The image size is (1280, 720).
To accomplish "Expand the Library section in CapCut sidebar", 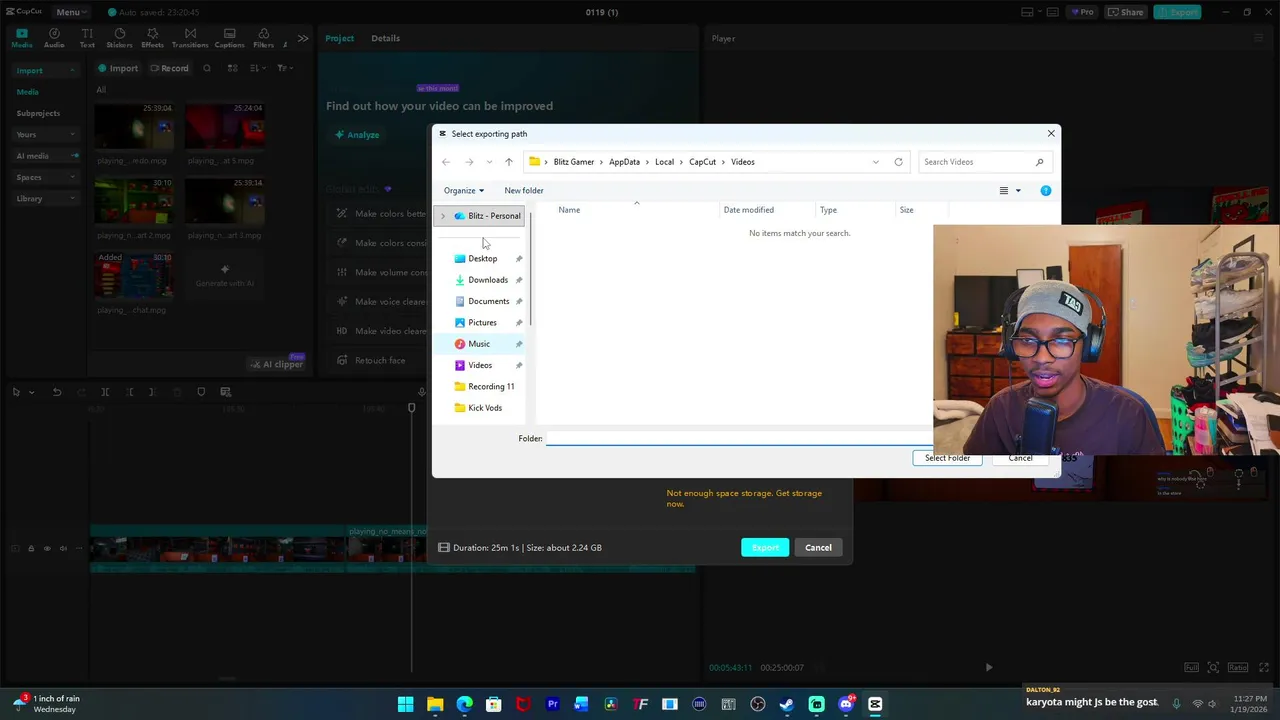I will click(72, 198).
